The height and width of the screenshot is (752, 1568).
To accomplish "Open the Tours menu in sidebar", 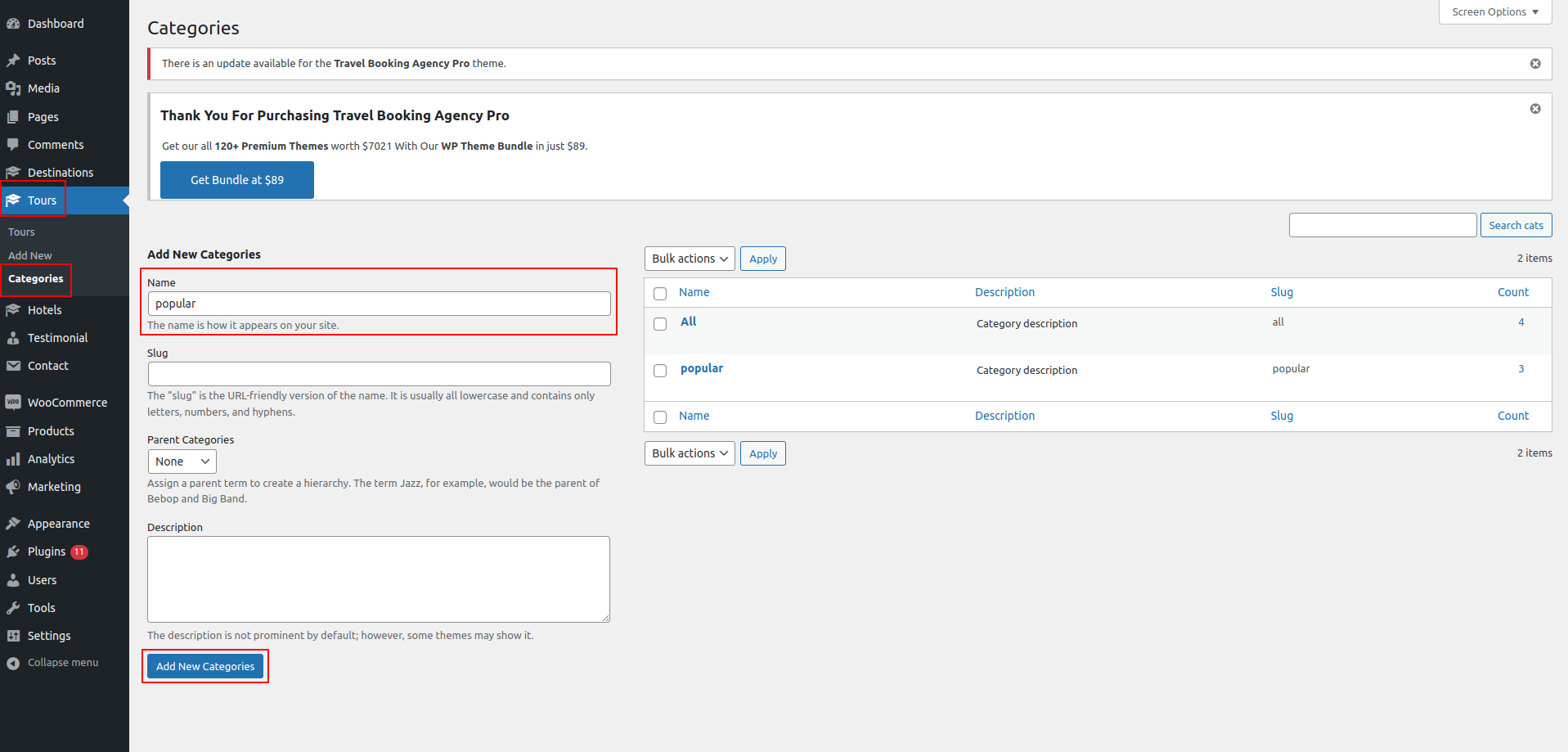I will [x=65, y=200].
